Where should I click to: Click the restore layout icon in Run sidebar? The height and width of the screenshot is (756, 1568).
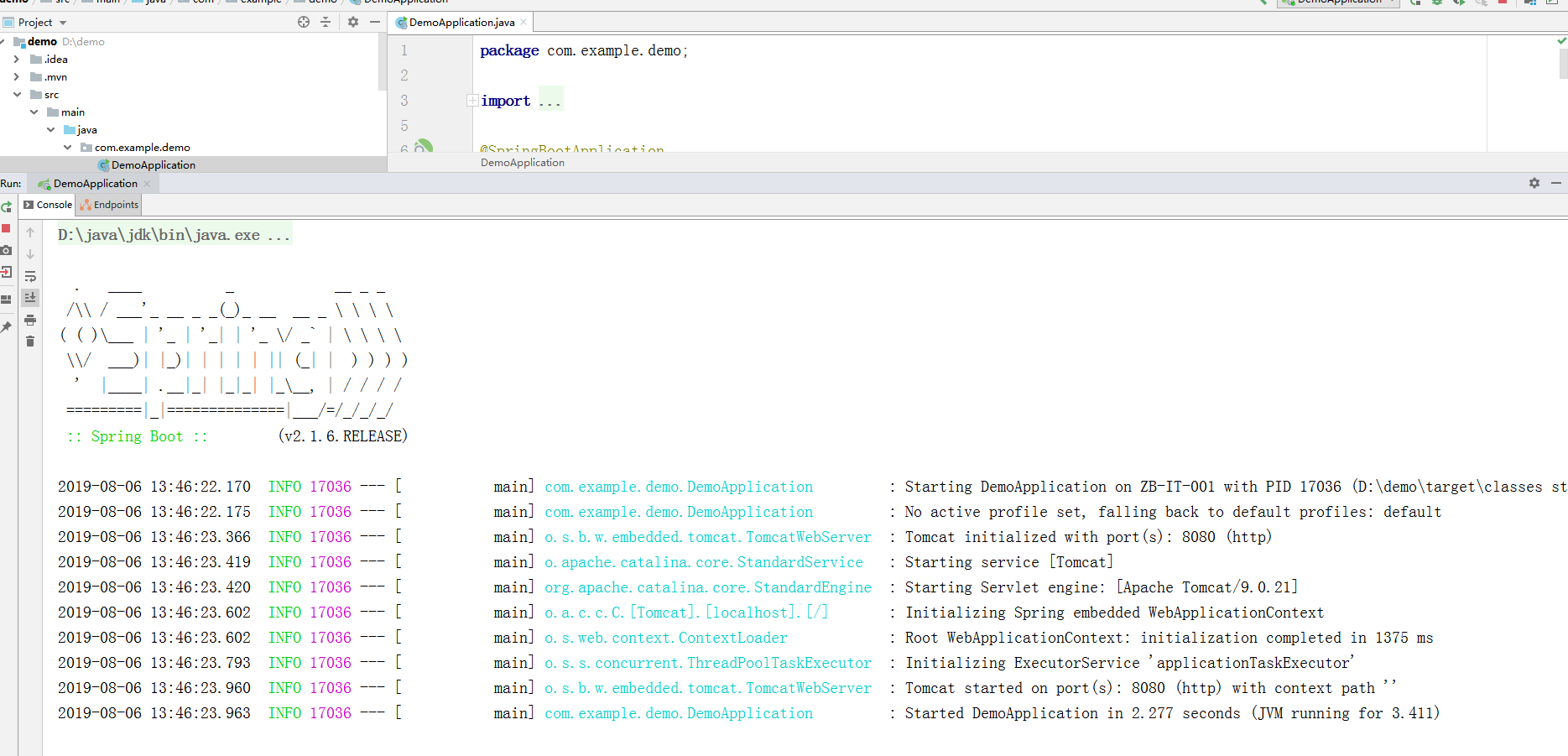(x=6, y=299)
